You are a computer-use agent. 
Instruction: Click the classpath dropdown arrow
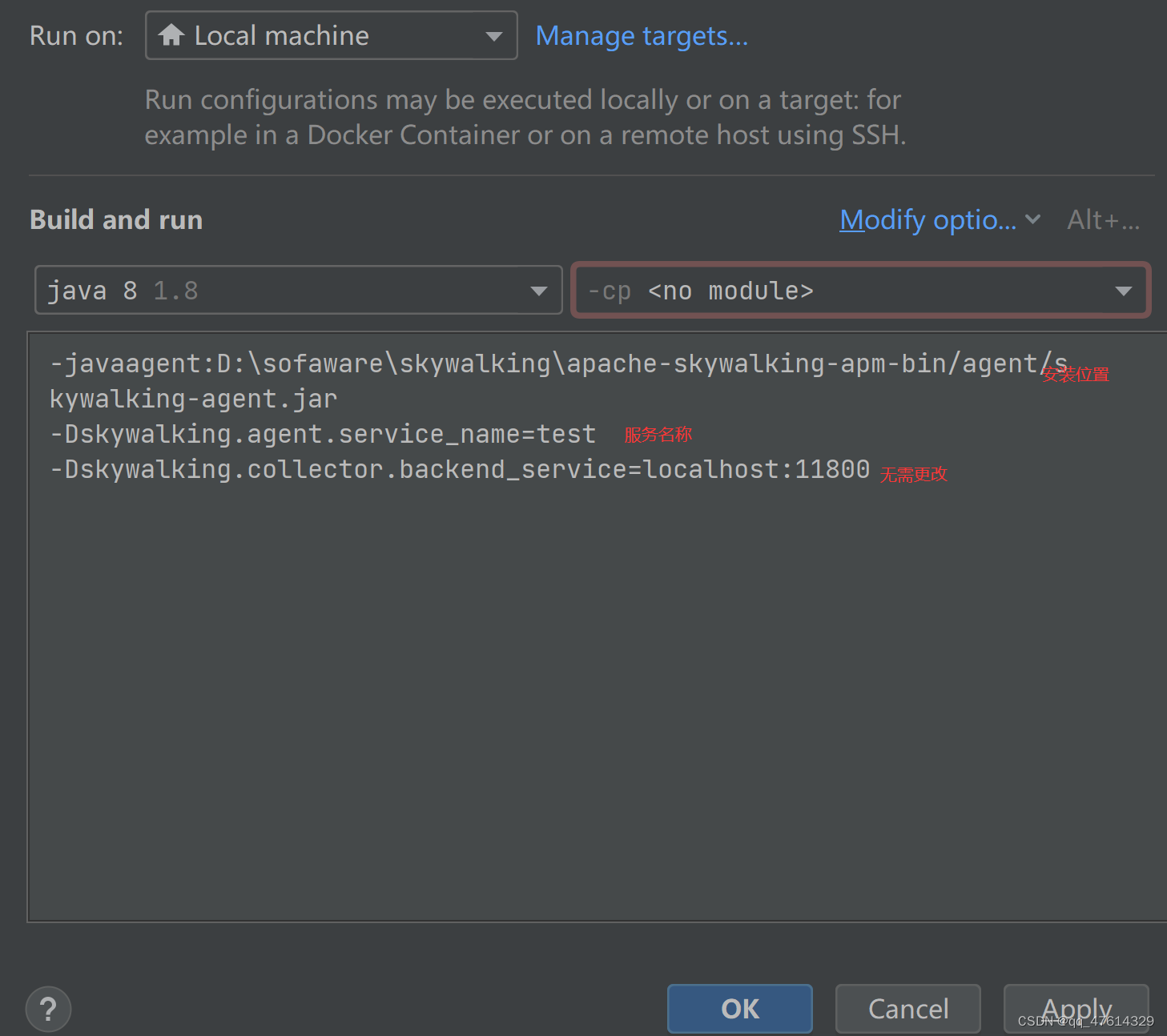1124,291
